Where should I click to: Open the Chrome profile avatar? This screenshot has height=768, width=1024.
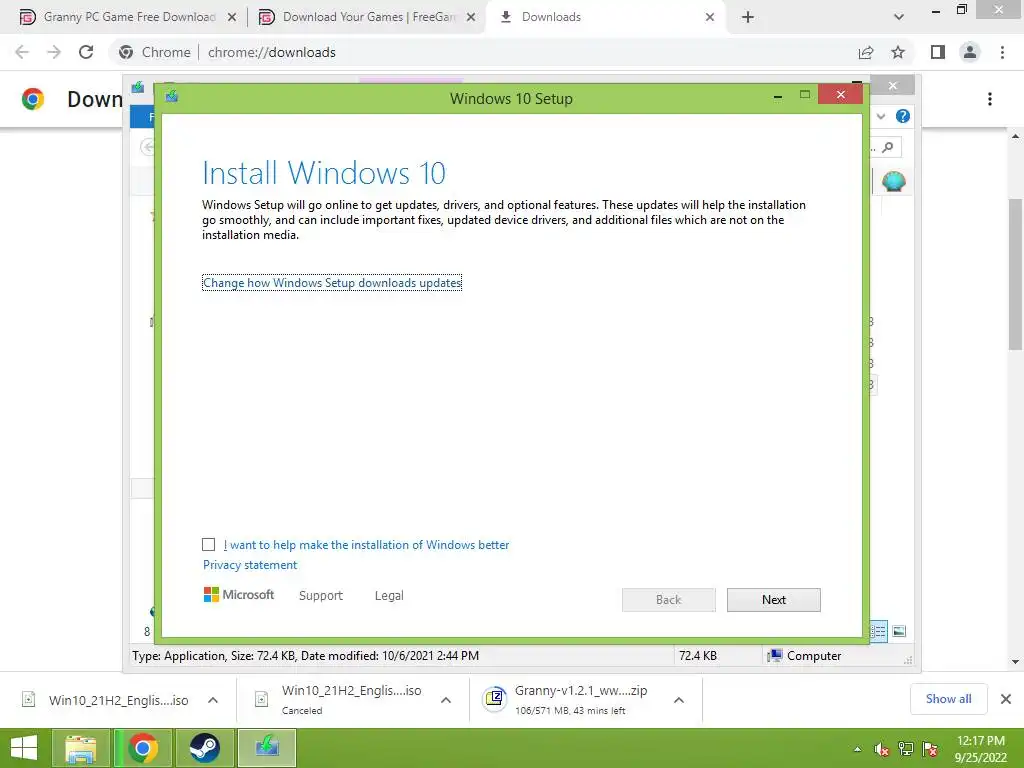pos(970,52)
